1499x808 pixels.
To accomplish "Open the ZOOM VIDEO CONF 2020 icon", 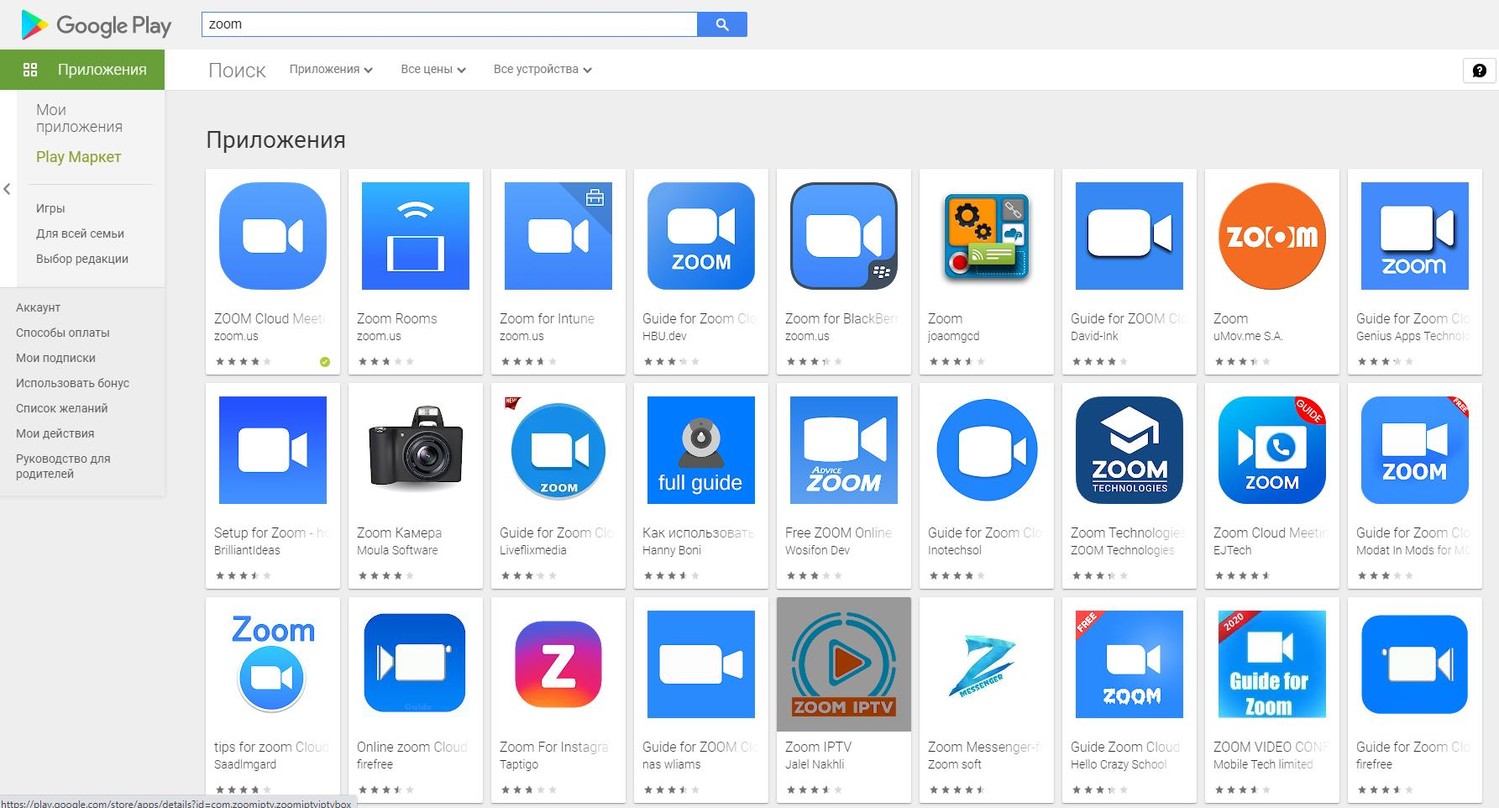I will 1272,664.
